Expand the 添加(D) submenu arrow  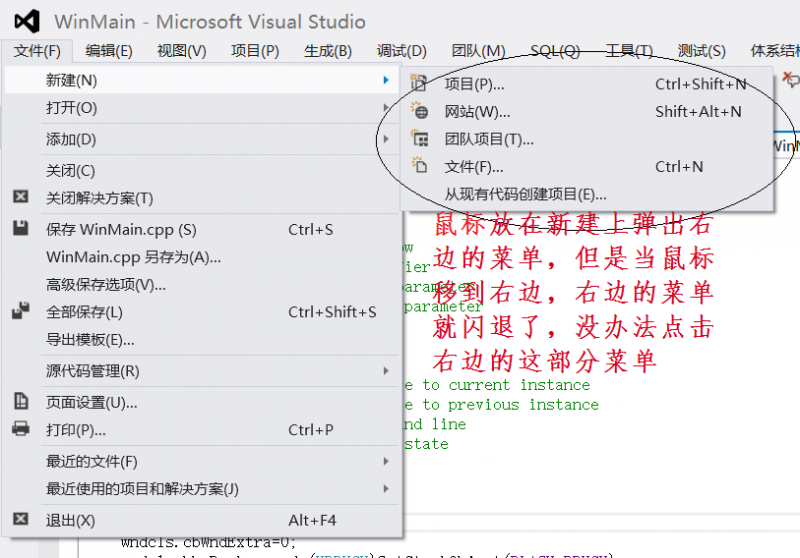(x=386, y=139)
